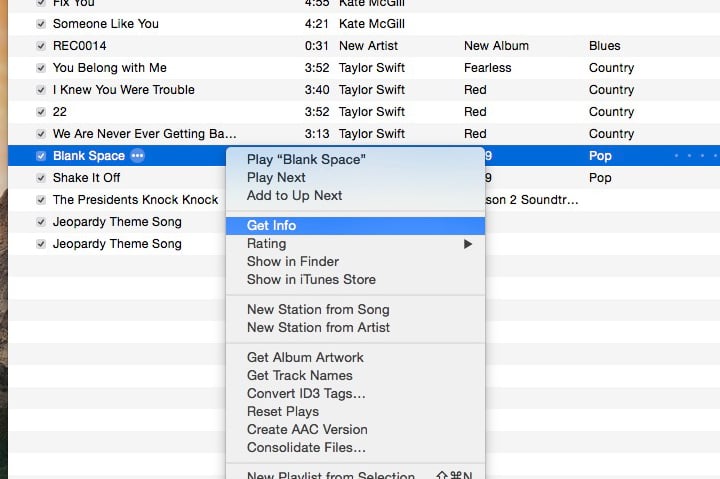Click the 3:13 duration cell

click(x=317, y=134)
